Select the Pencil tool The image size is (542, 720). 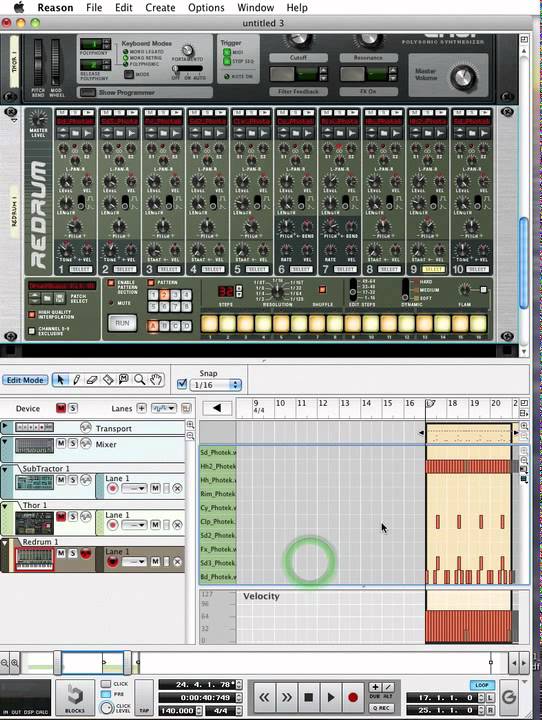tap(76, 380)
